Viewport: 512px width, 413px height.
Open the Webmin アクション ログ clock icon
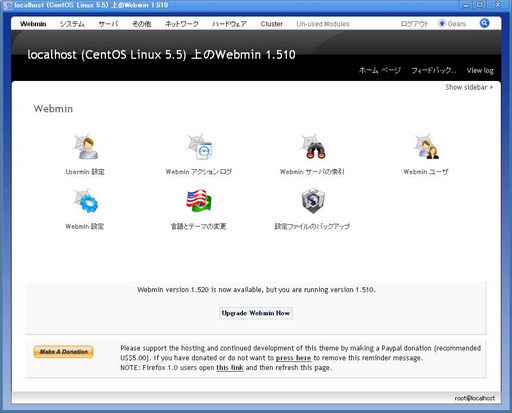click(x=199, y=147)
